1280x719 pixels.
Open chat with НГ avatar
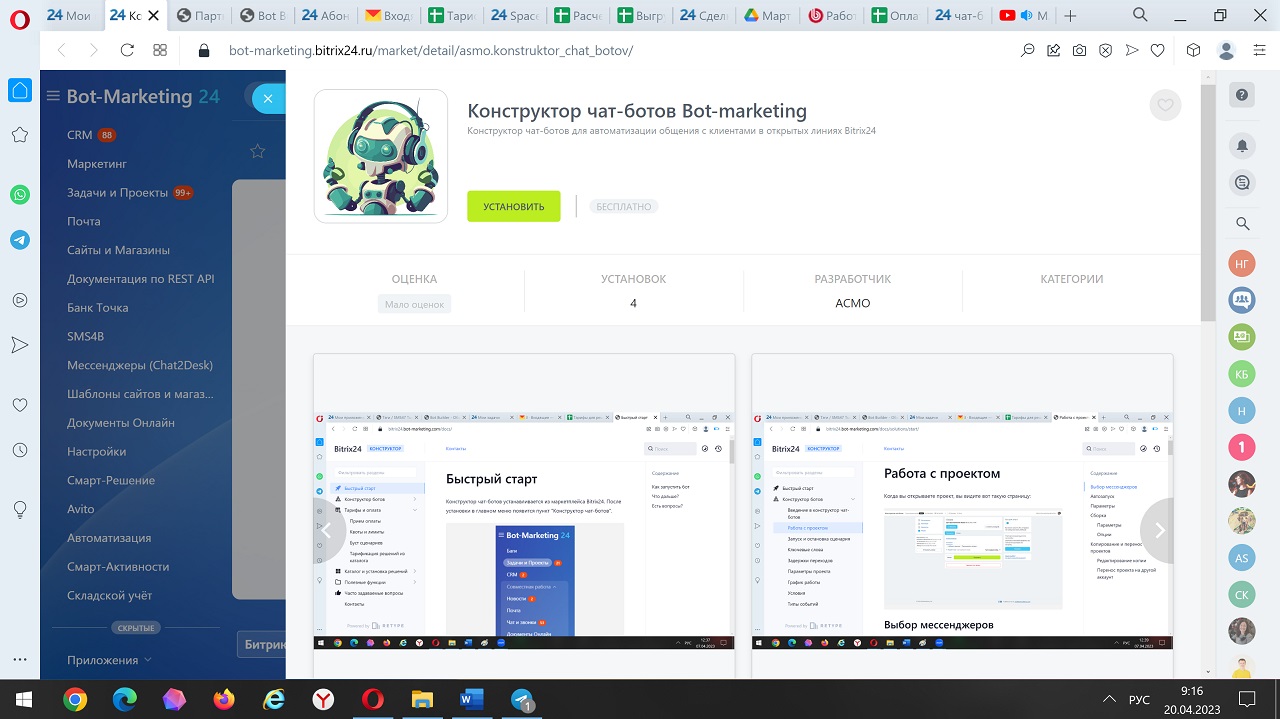click(1242, 263)
